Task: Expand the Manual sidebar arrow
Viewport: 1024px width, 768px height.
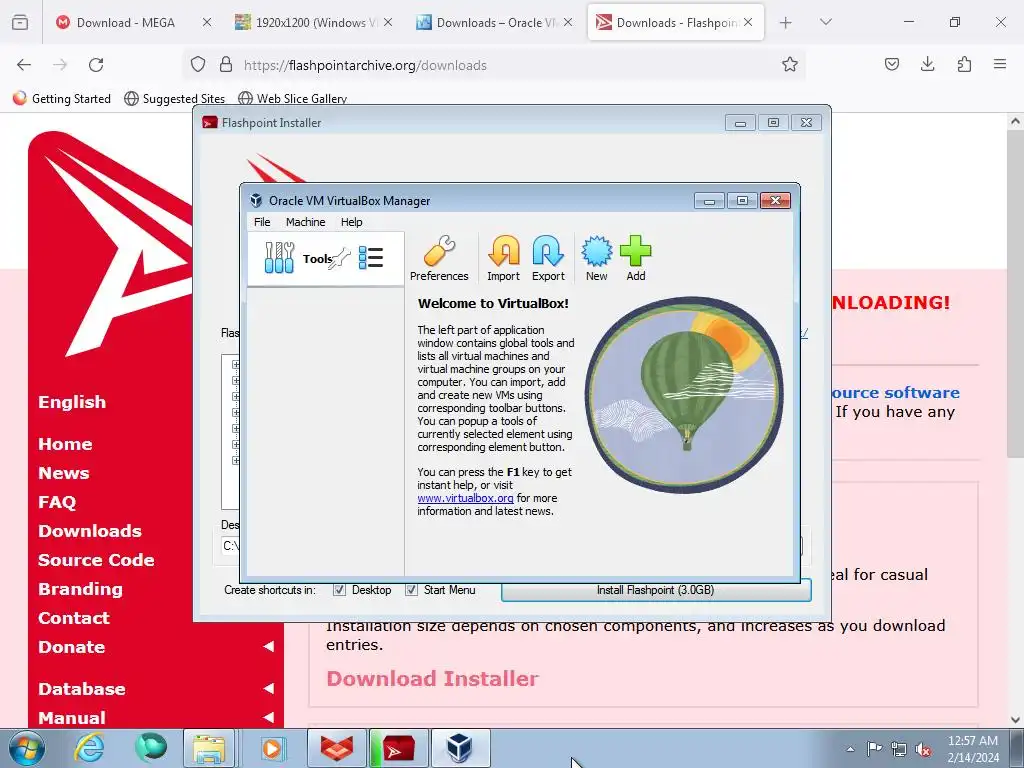Action: [268, 717]
